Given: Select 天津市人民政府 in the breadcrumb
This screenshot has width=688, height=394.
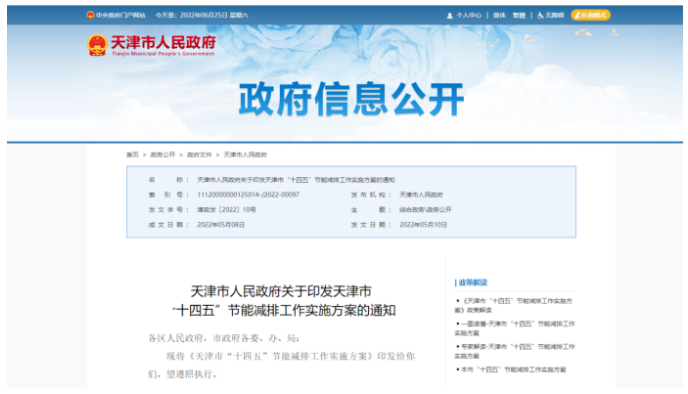Looking at the screenshot, I should coord(245,154).
